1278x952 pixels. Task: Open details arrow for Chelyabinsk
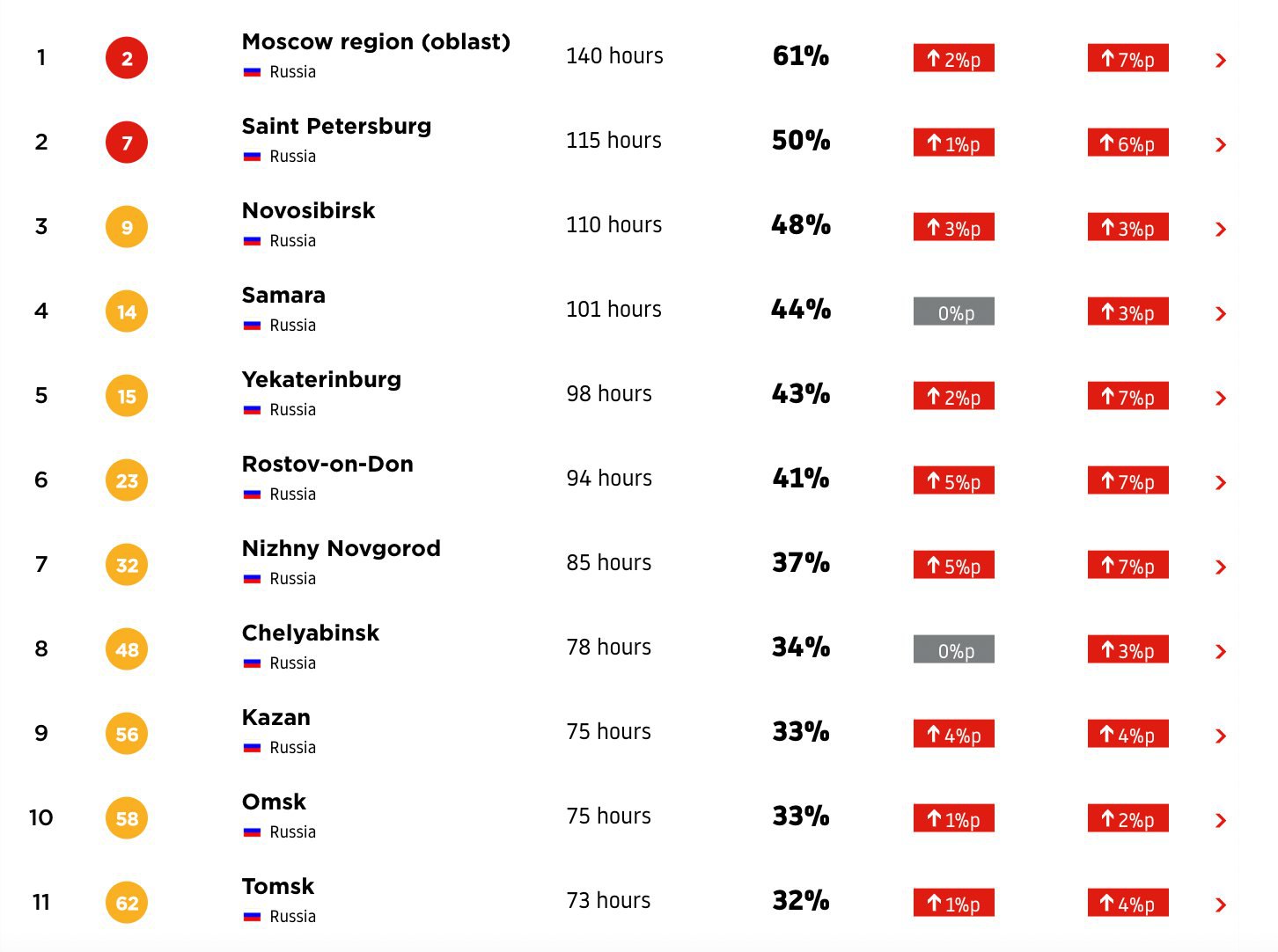coord(1220,651)
